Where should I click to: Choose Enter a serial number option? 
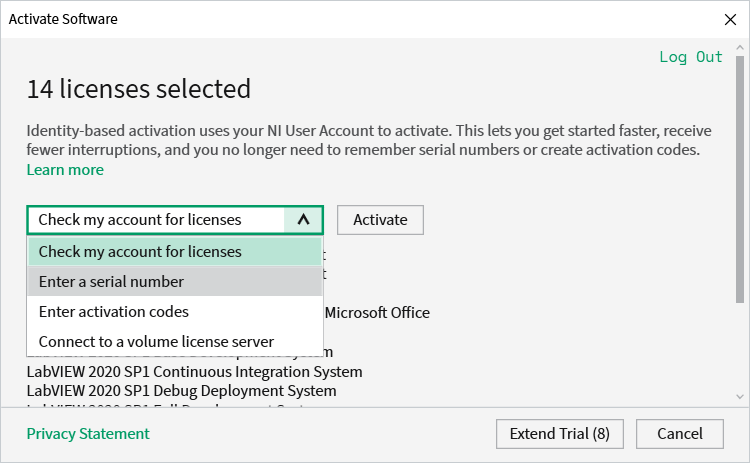click(175, 282)
